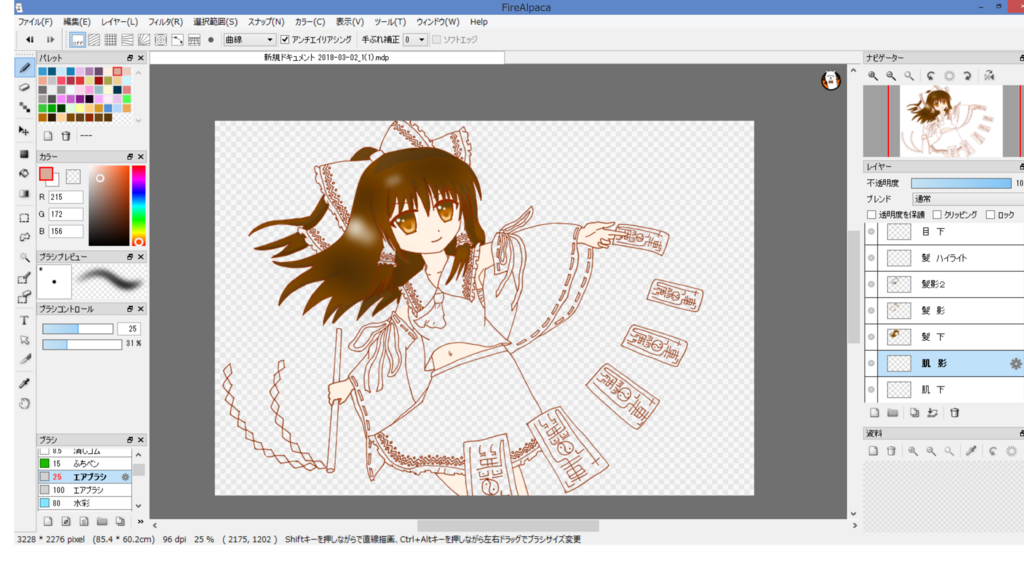Hide the 目 下 layer
The image size is (1024, 569).
(x=871, y=231)
